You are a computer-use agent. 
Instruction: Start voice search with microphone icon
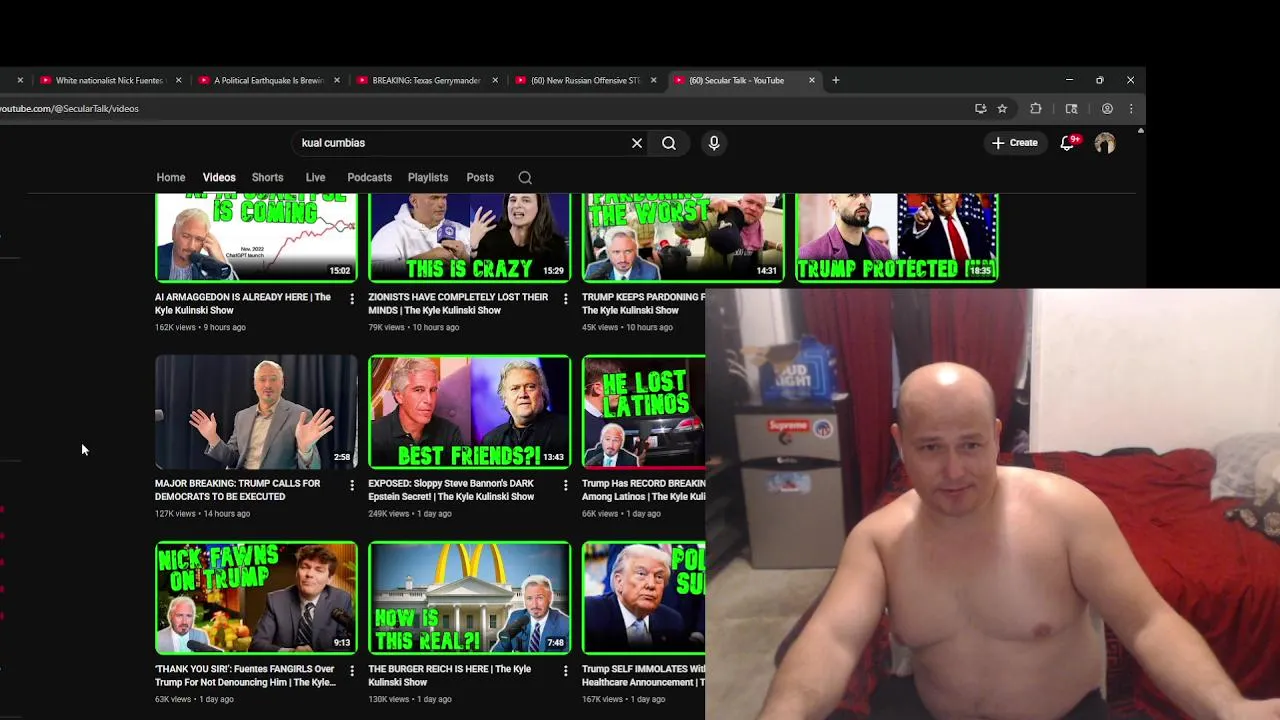[x=714, y=143]
